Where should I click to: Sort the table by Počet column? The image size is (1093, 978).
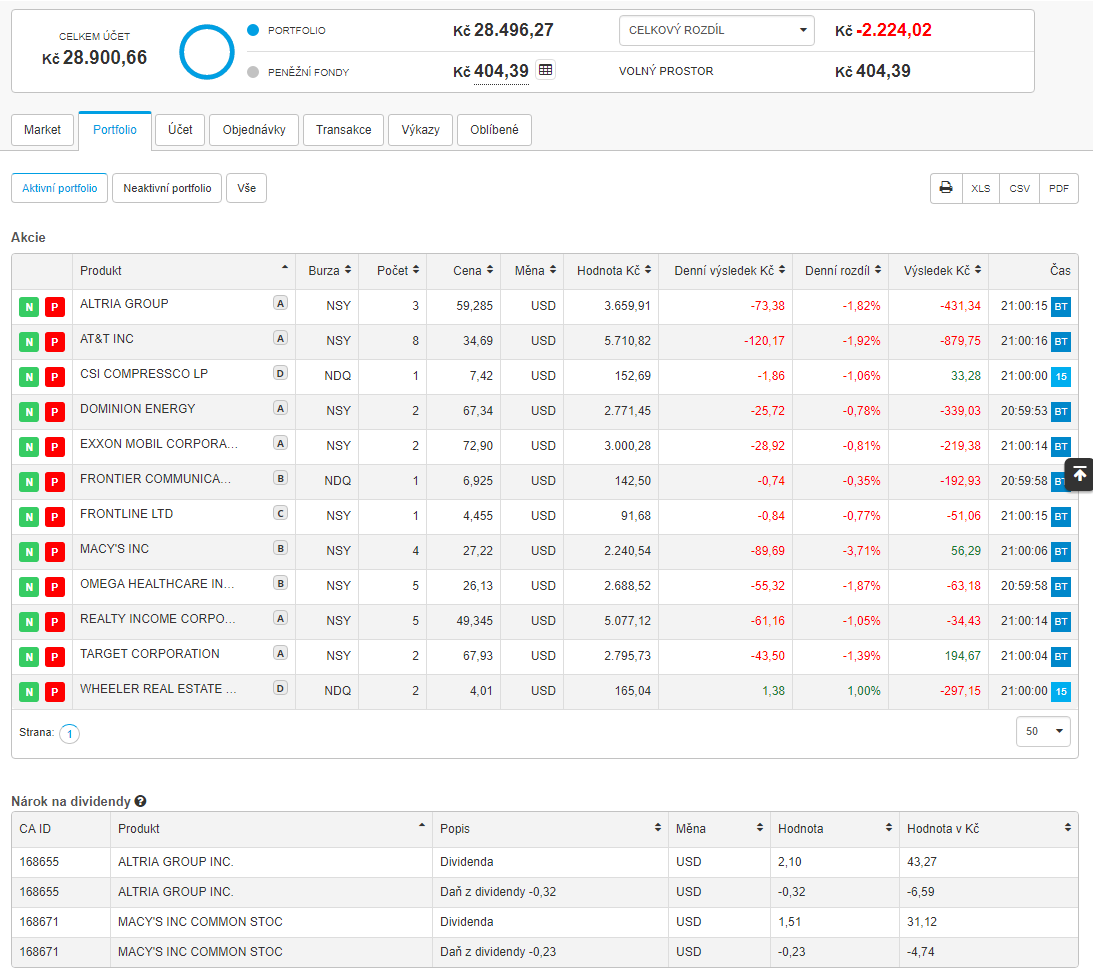click(x=392, y=270)
